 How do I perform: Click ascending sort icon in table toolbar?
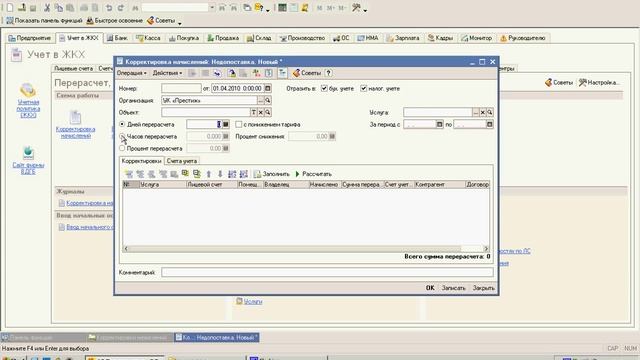(x=232, y=174)
